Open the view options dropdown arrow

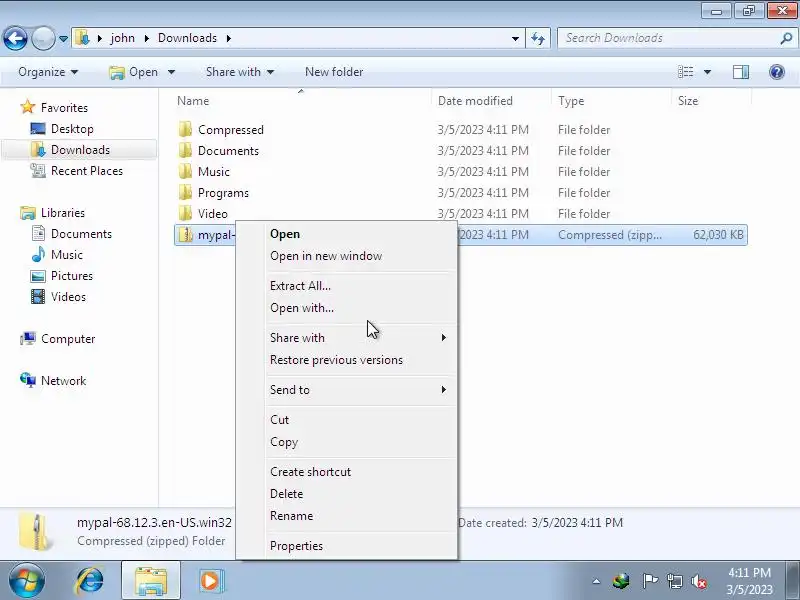click(x=708, y=72)
